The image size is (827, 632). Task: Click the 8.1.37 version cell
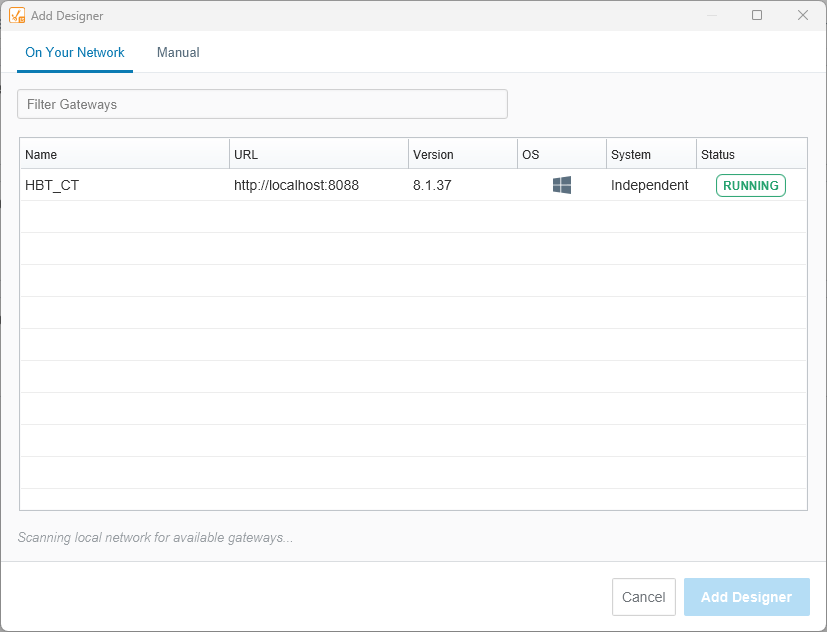coord(432,185)
